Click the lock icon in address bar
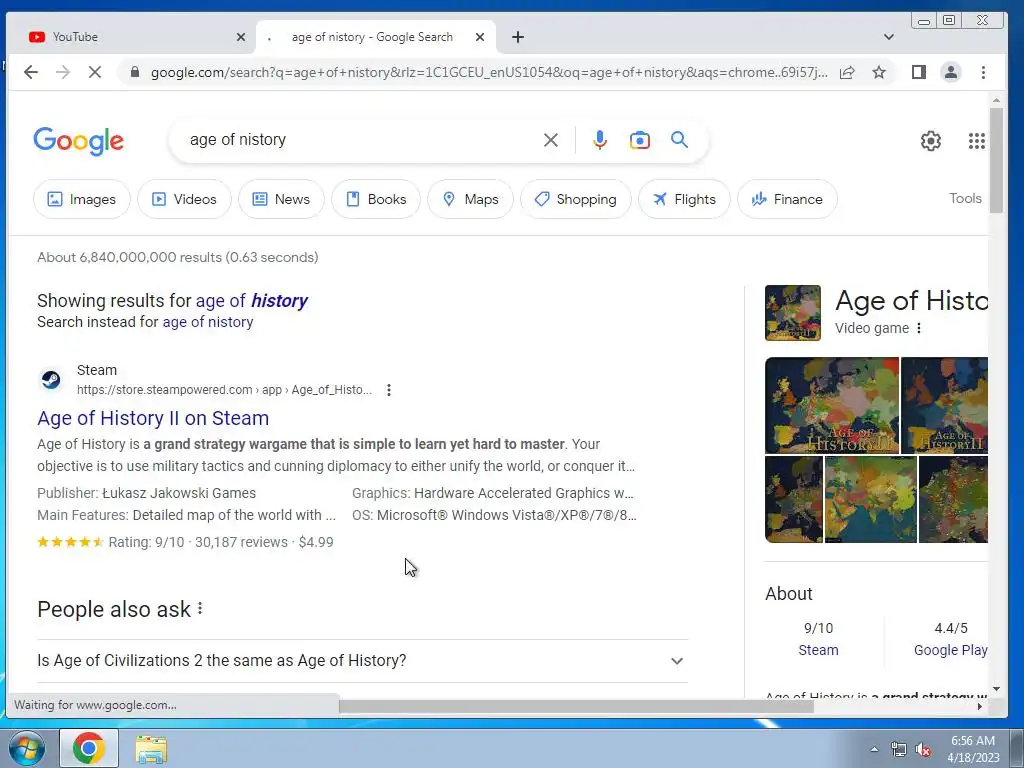Viewport: 1024px width, 768px height. click(135, 72)
